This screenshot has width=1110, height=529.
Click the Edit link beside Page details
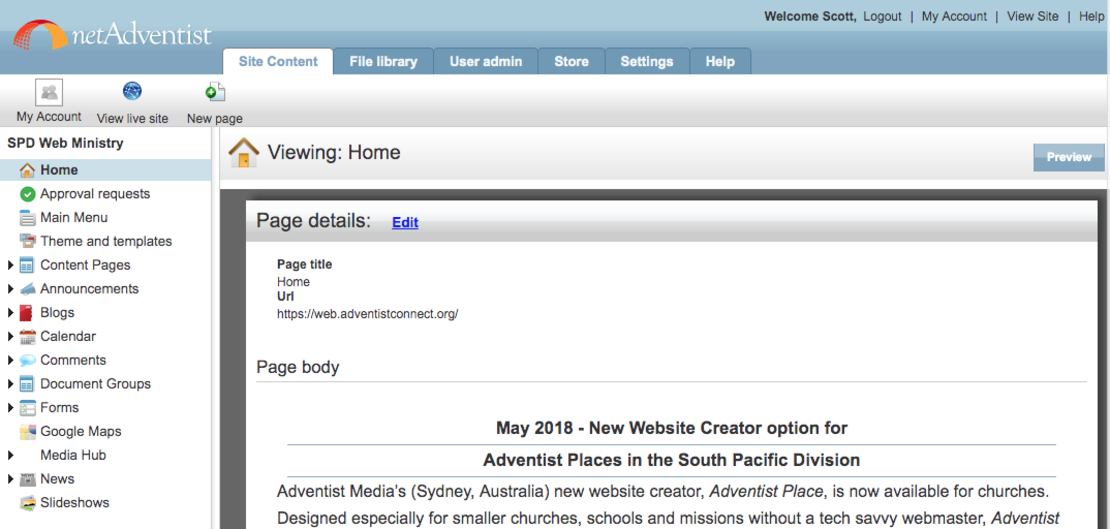[405, 222]
